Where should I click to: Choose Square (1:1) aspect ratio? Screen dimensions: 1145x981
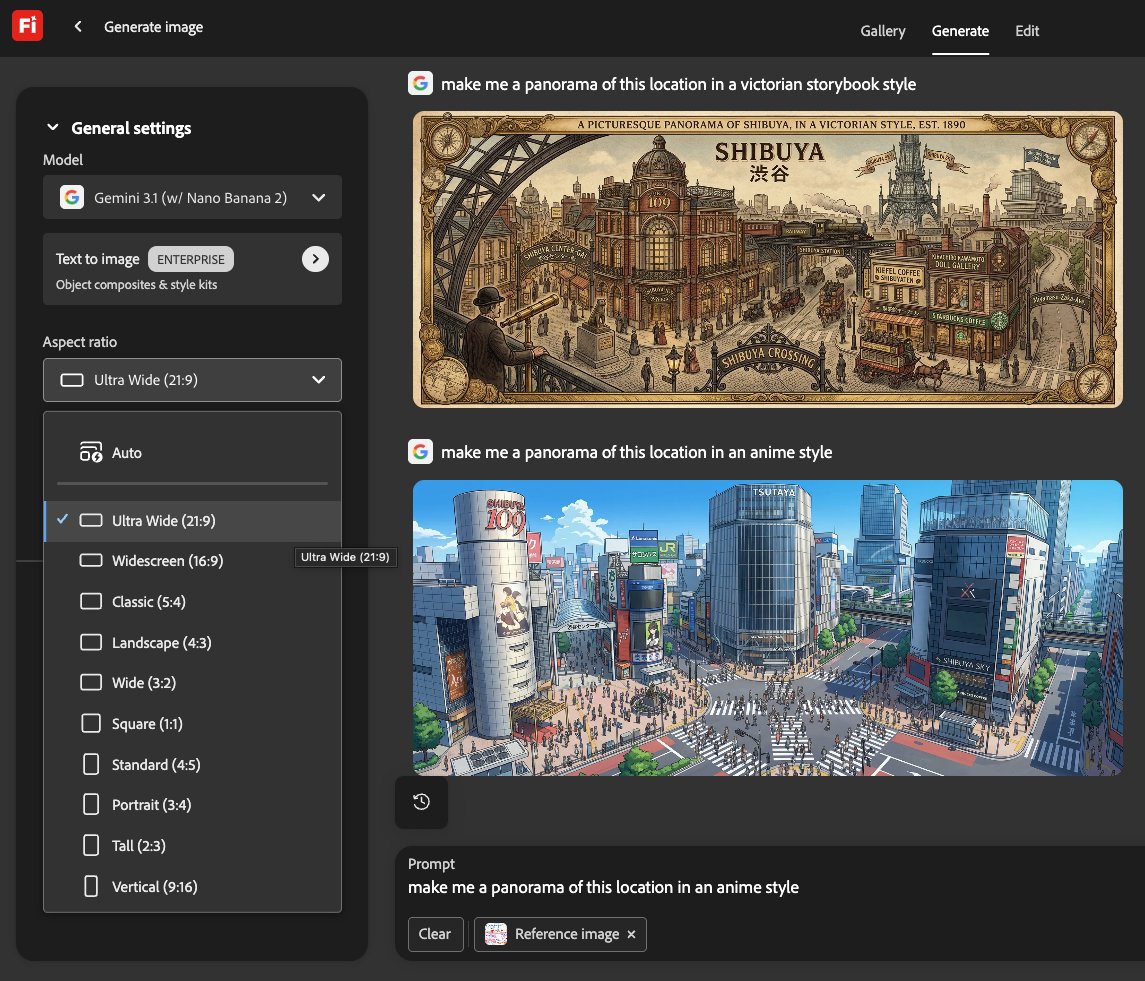pos(192,724)
